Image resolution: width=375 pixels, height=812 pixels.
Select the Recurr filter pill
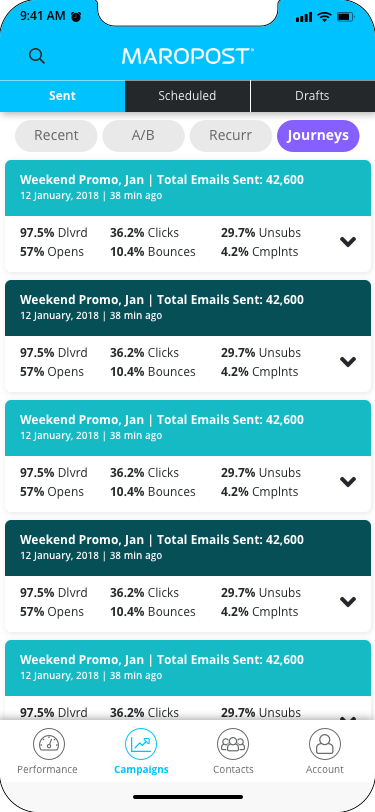tap(230, 136)
